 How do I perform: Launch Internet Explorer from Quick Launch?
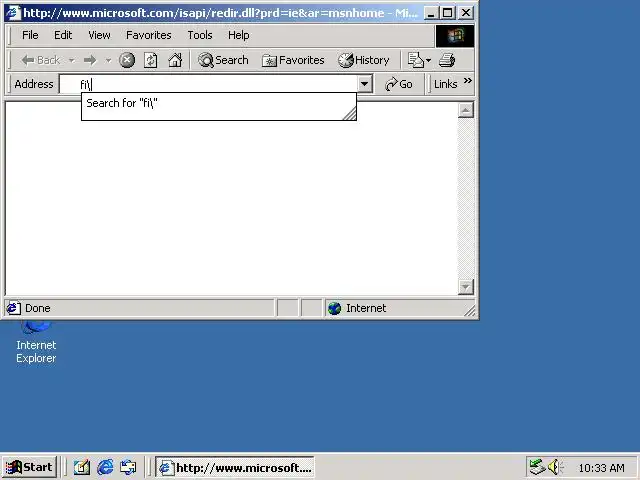point(105,467)
